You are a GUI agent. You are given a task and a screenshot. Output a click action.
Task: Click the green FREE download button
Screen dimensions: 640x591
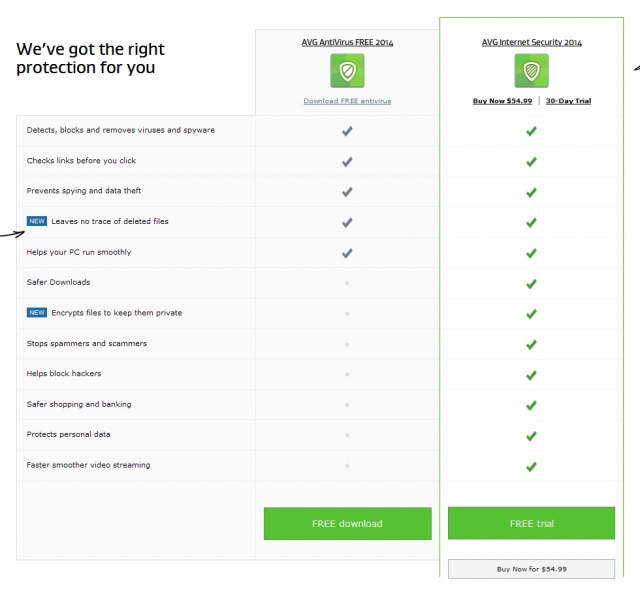pyautogui.click(x=348, y=524)
